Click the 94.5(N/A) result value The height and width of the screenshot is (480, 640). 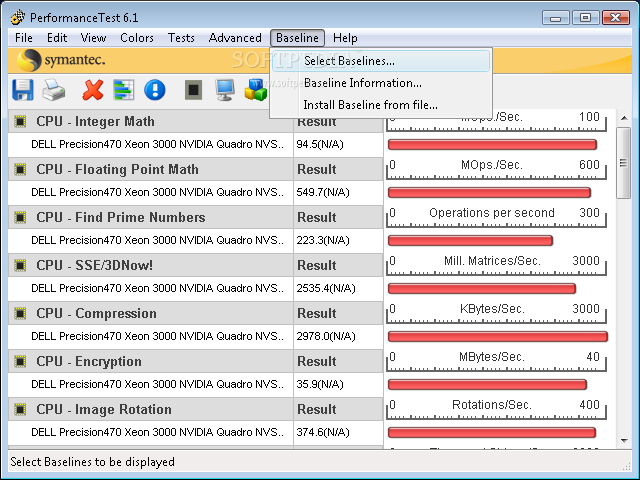click(x=320, y=144)
